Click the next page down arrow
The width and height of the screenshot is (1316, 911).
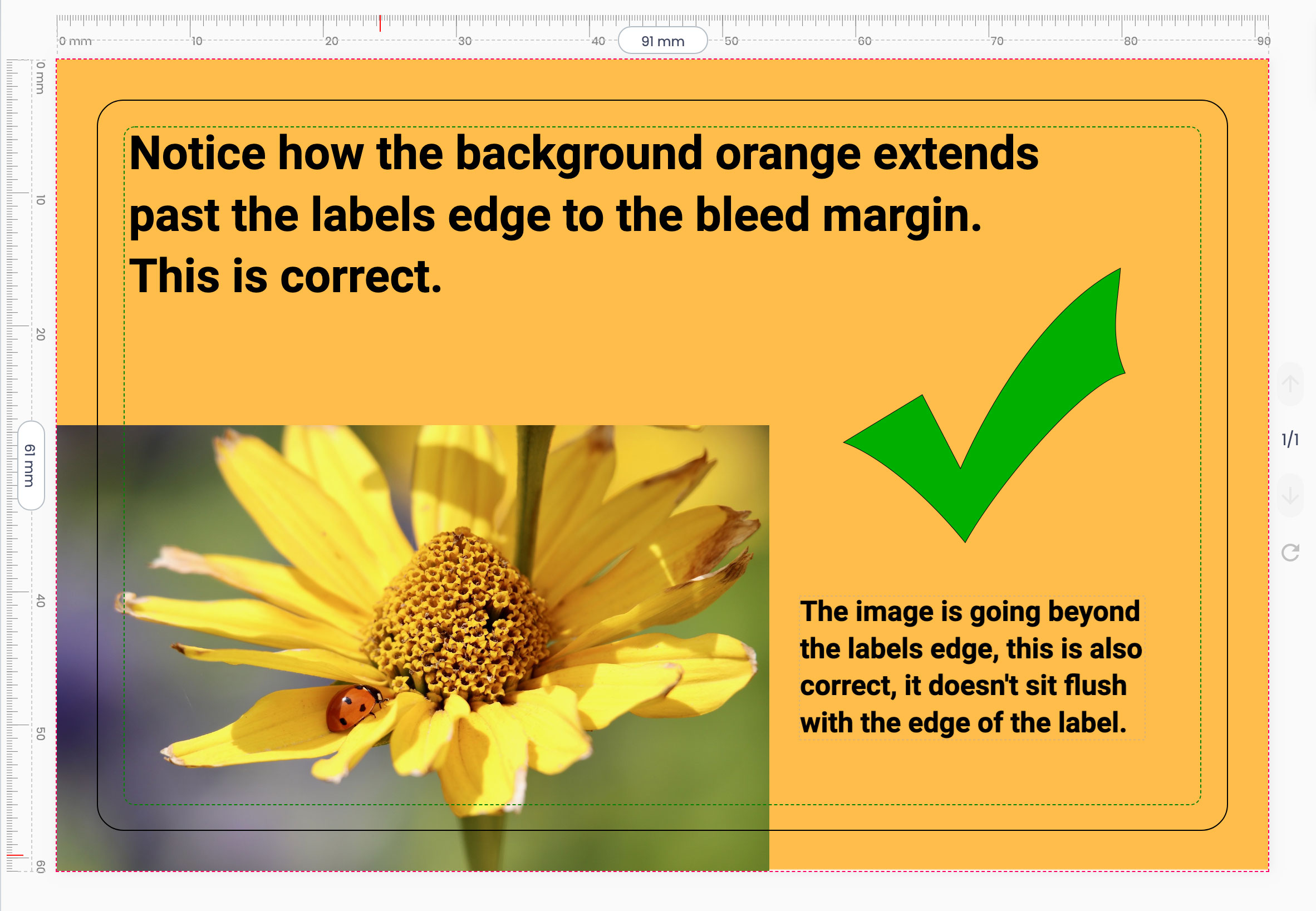coord(1290,495)
